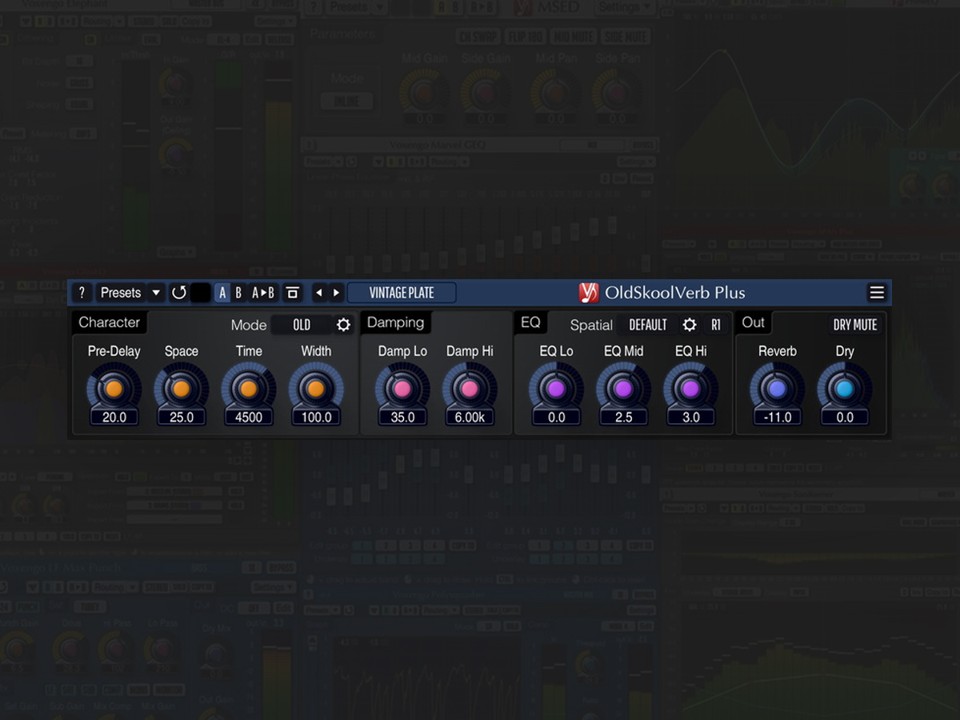Open the Presets menu
960x720 pixels.
[x=121, y=293]
